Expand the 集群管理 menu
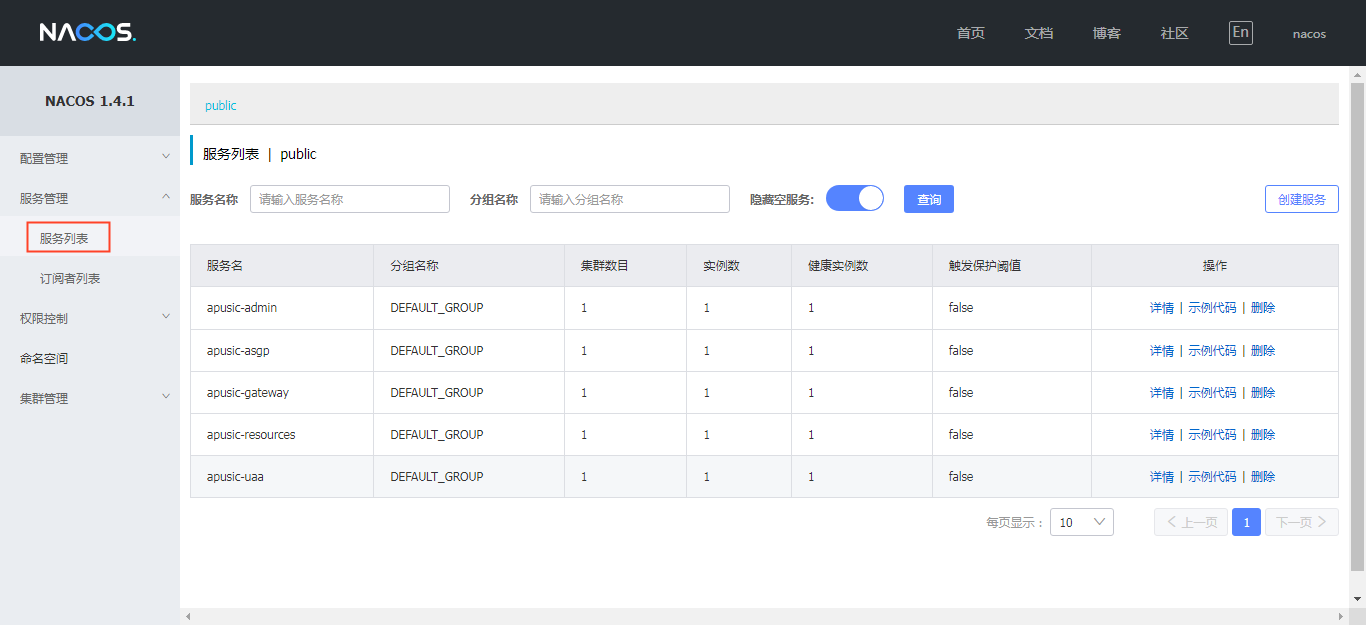Image resolution: width=1366 pixels, height=625 pixels. (x=90, y=398)
